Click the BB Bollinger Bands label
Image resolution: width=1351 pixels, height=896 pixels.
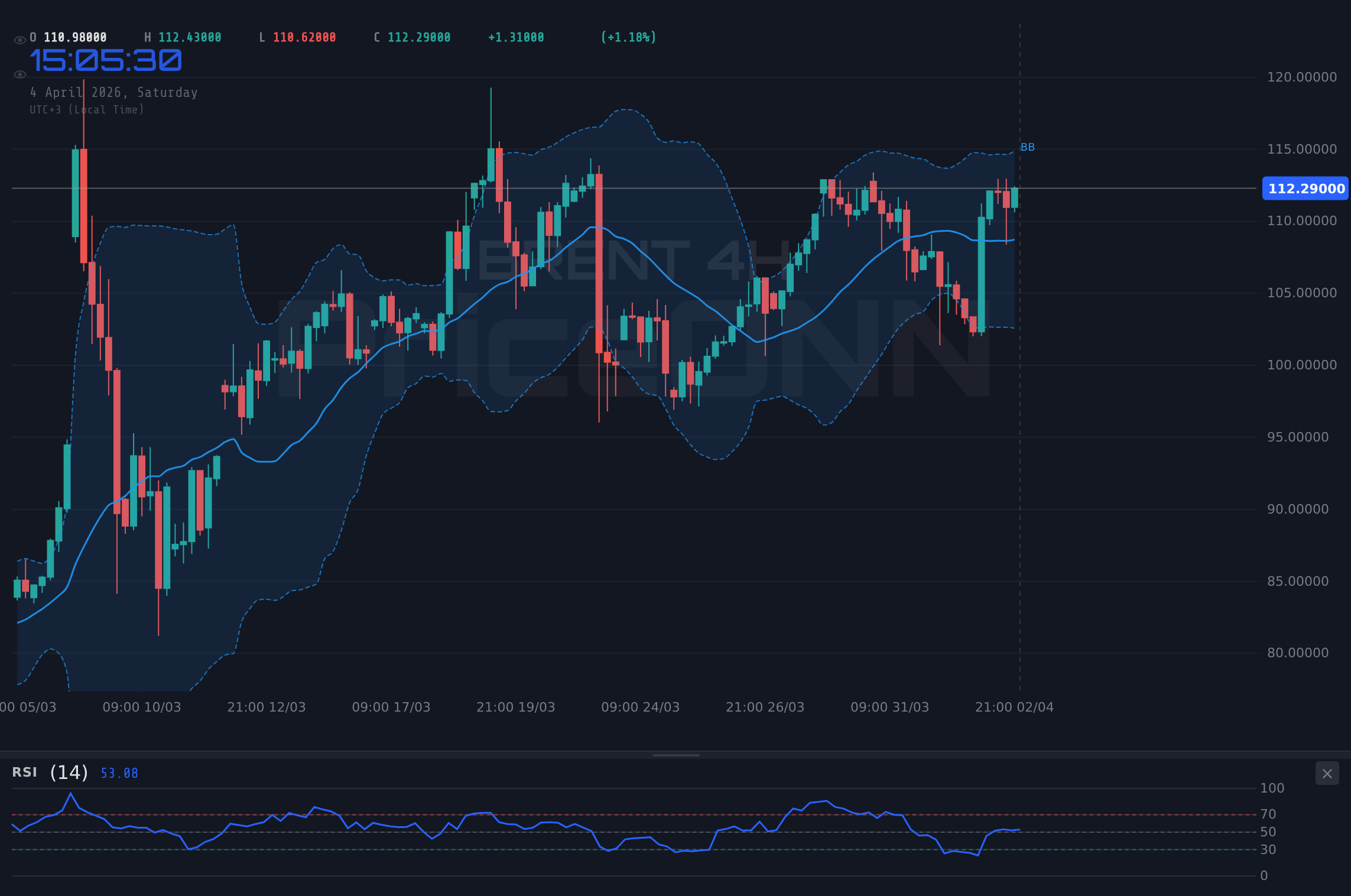(1028, 147)
